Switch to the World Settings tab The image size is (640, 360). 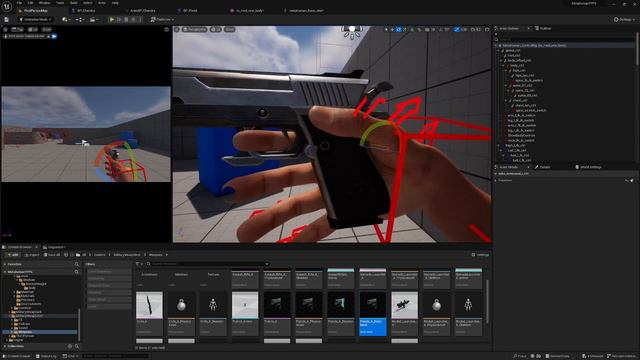pyautogui.click(x=588, y=167)
